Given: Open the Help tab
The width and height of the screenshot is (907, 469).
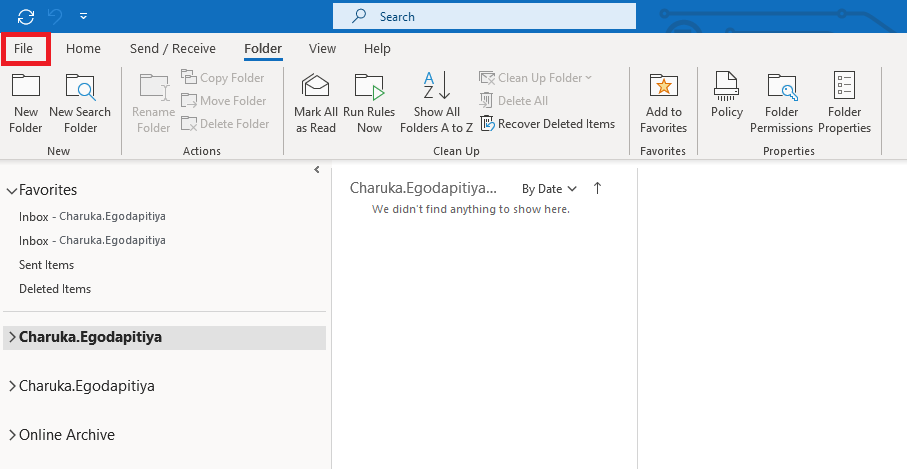Looking at the screenshot, I should pyautogui.click(x=377, y=49).
